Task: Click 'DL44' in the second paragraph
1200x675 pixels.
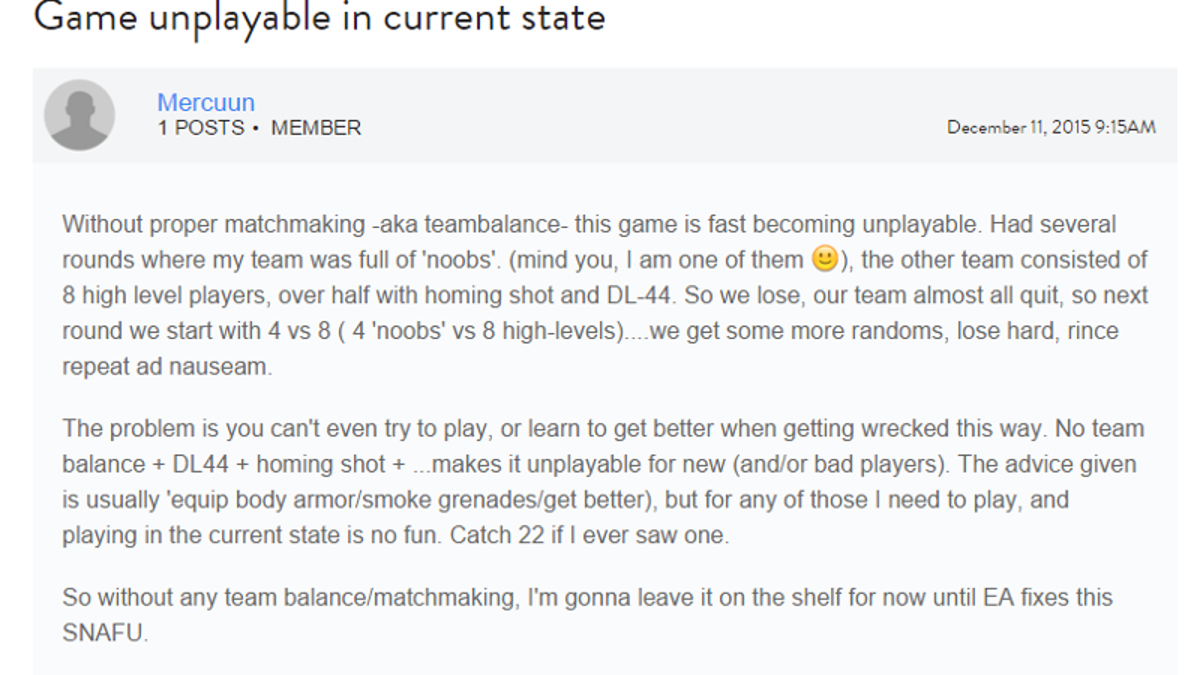Action: (x=181, y=465)
